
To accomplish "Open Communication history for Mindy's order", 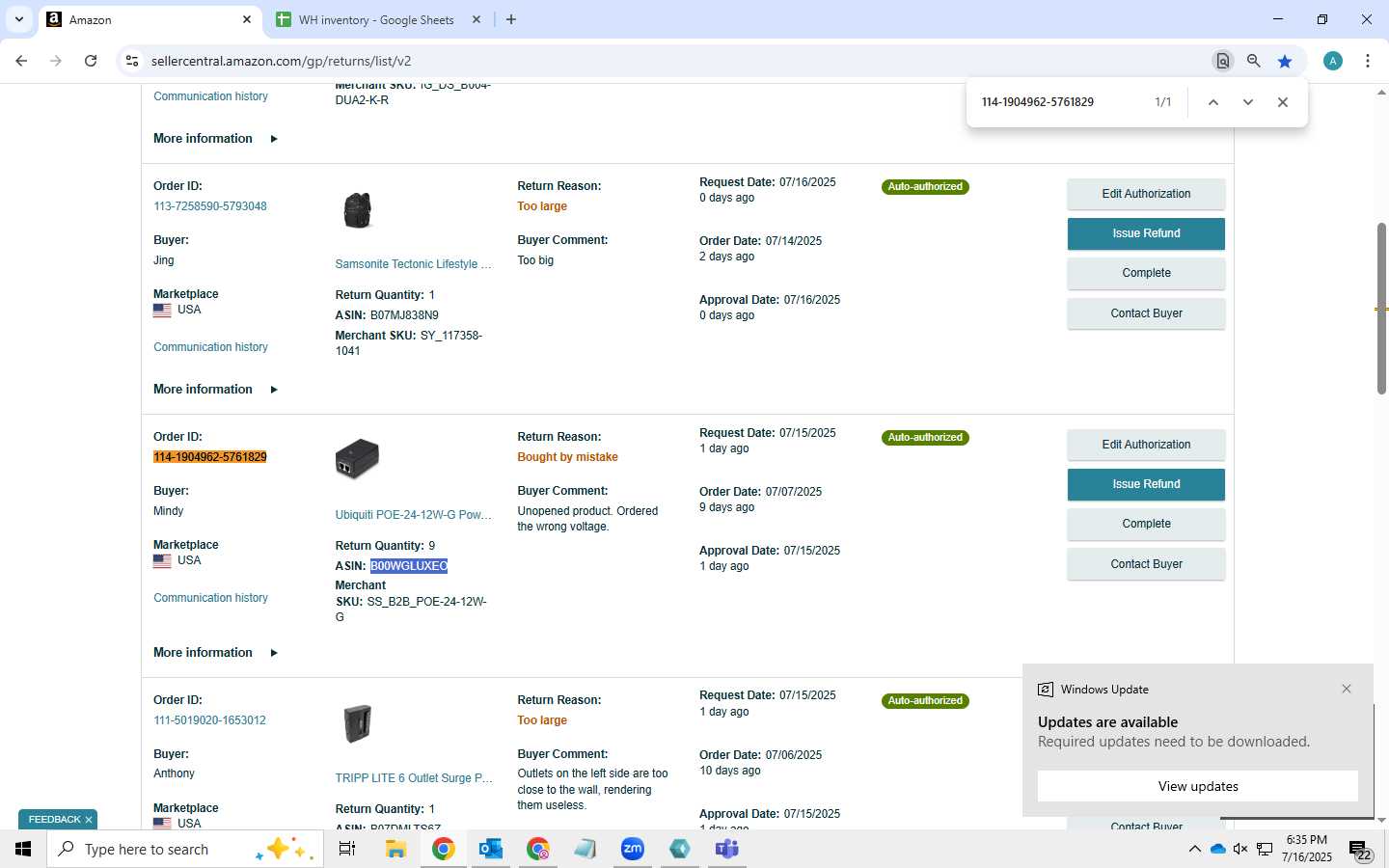I will click(x=210, y=598).
